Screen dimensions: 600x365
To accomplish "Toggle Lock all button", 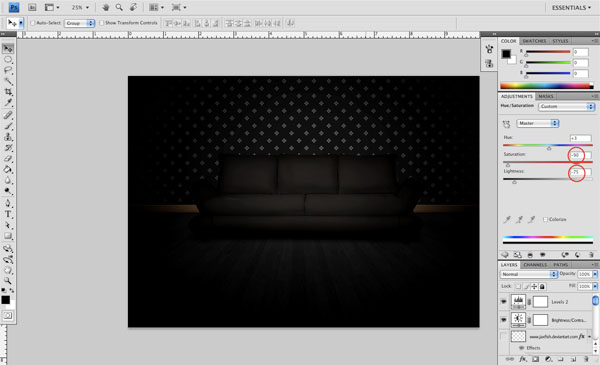I will (x=542, y=286).
